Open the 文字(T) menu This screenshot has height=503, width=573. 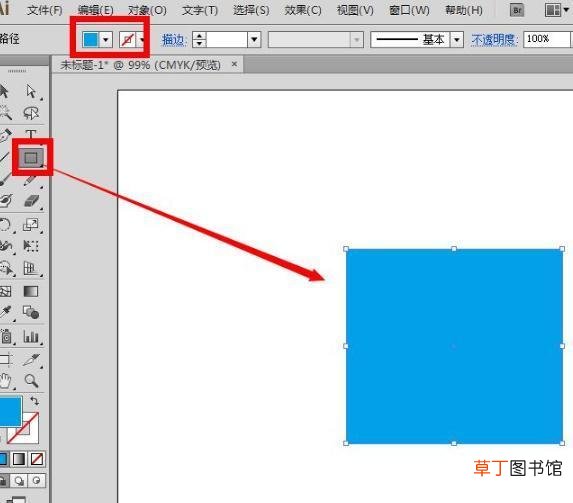200,10
